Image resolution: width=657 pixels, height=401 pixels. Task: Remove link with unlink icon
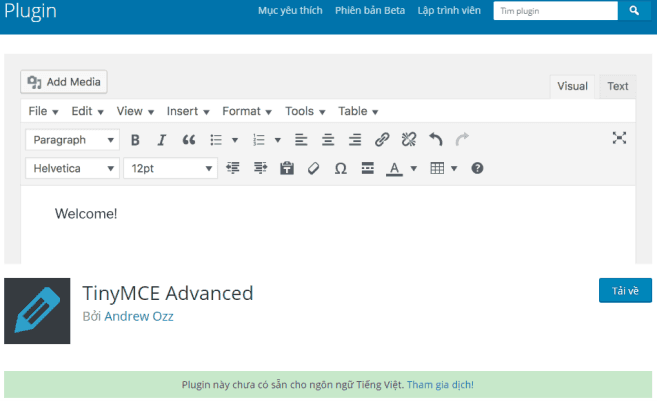tap(409, 139)
